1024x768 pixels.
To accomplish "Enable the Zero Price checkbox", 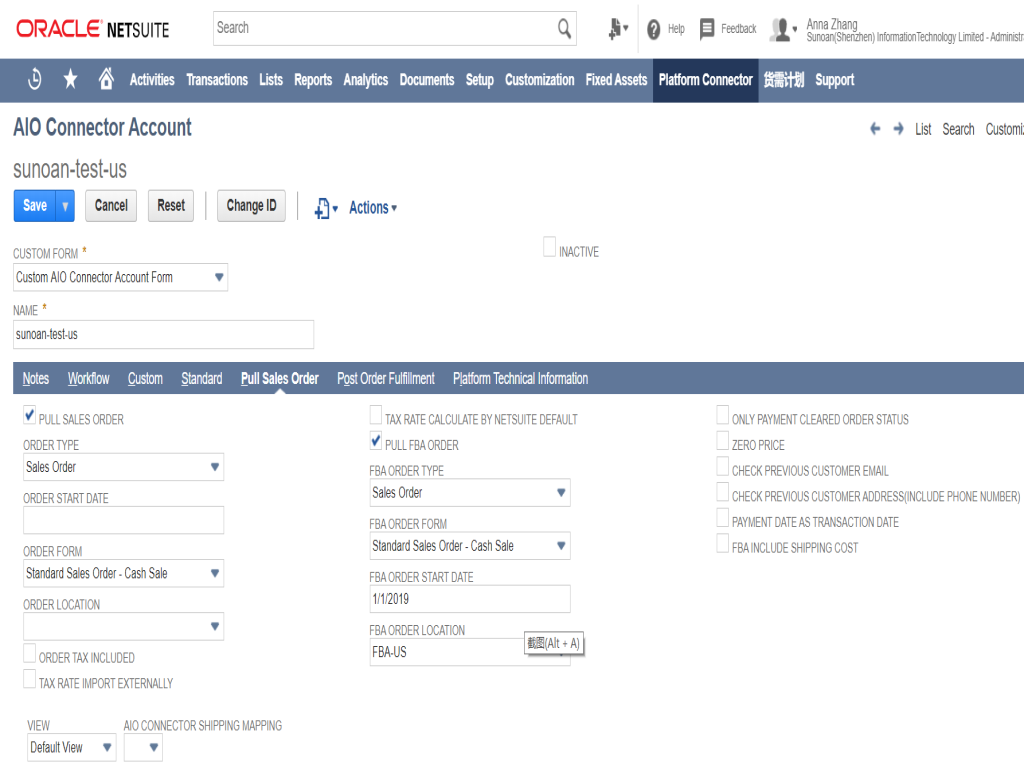I will (x=722, y=441).
